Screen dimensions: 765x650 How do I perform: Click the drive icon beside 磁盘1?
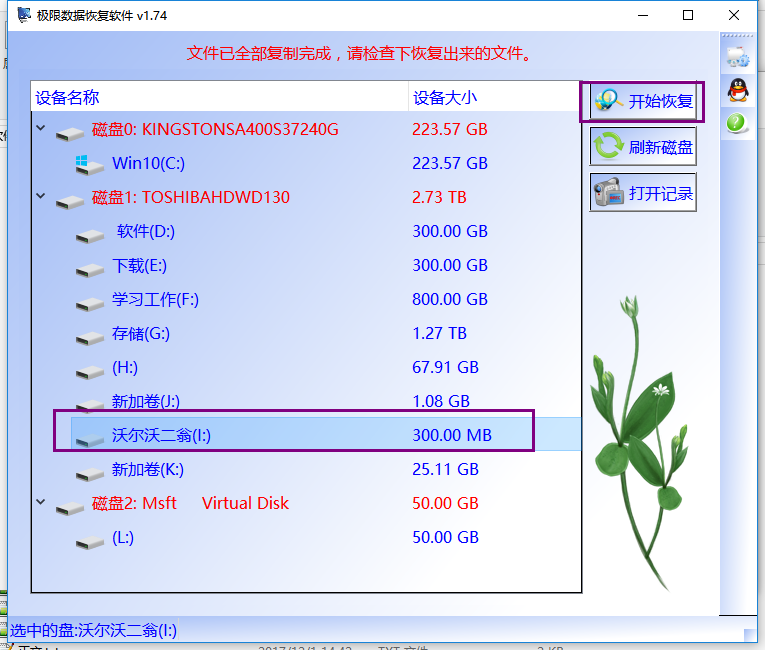[x=69, y=202]
